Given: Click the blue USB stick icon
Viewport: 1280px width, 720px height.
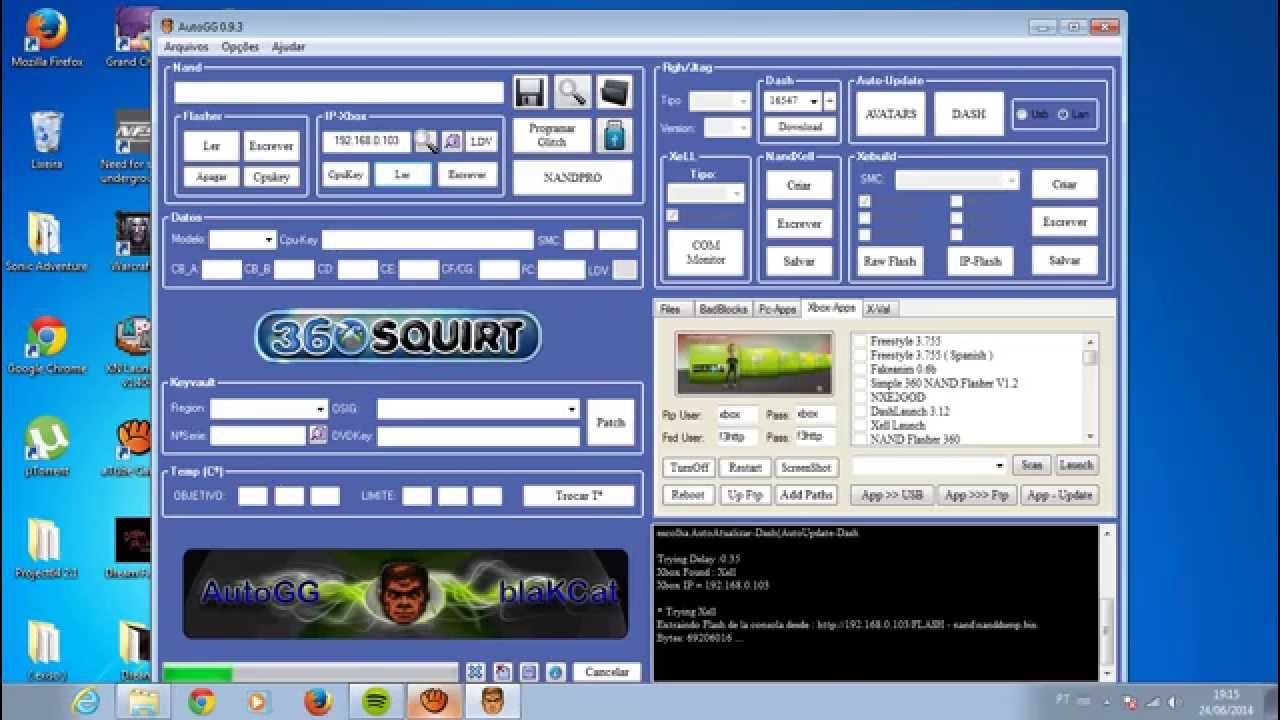Looking at the screenshot, I should [614, 135].
